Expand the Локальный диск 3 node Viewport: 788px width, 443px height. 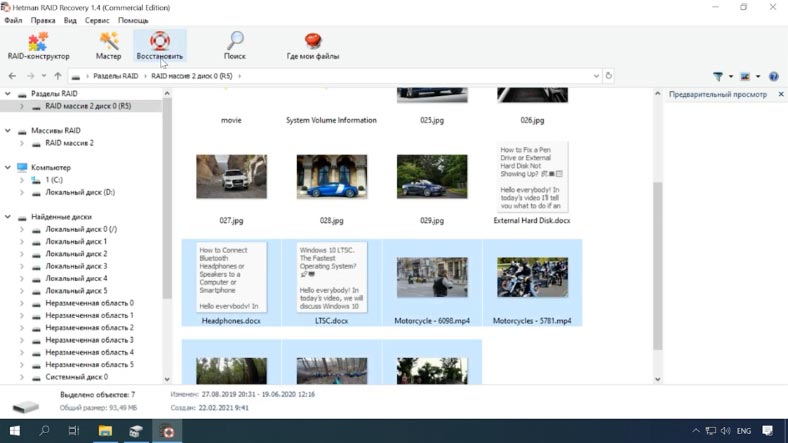[x=23, y=266]
